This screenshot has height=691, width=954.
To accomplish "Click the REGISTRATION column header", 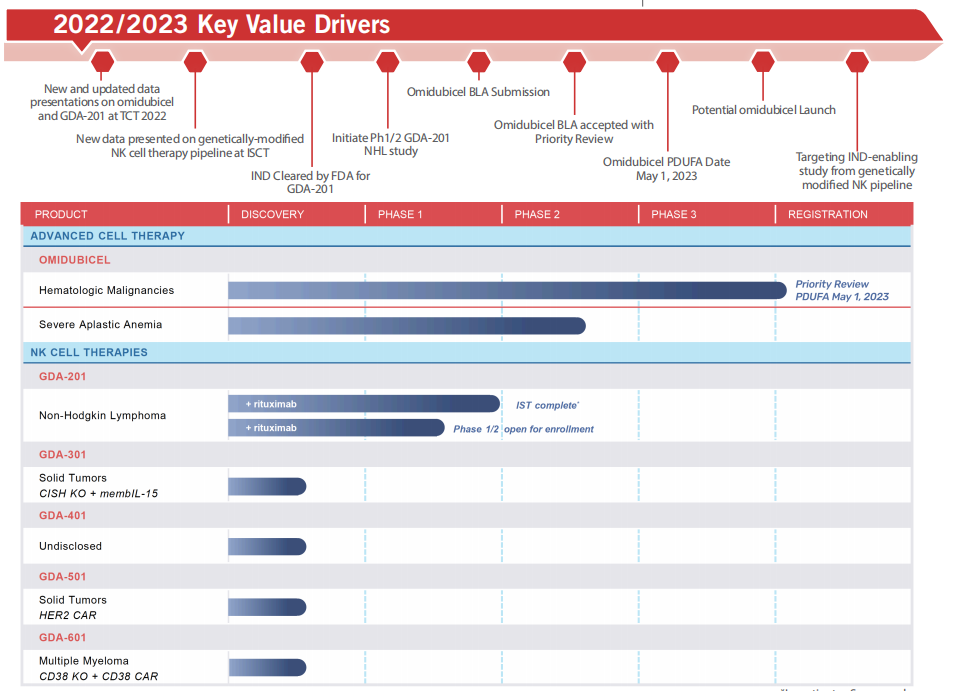I will [827, 214].
